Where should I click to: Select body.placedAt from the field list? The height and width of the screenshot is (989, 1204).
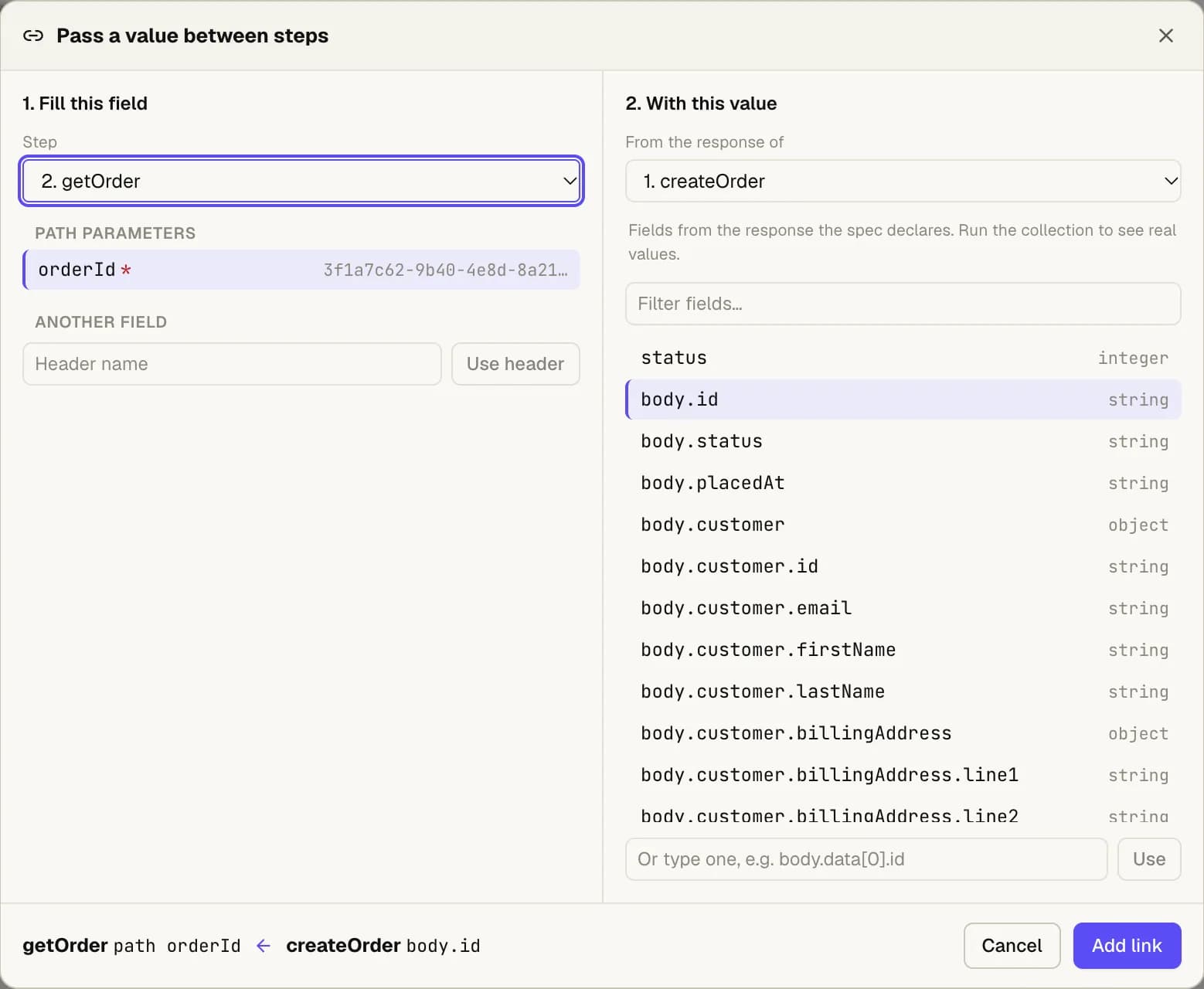coord(903,483)
